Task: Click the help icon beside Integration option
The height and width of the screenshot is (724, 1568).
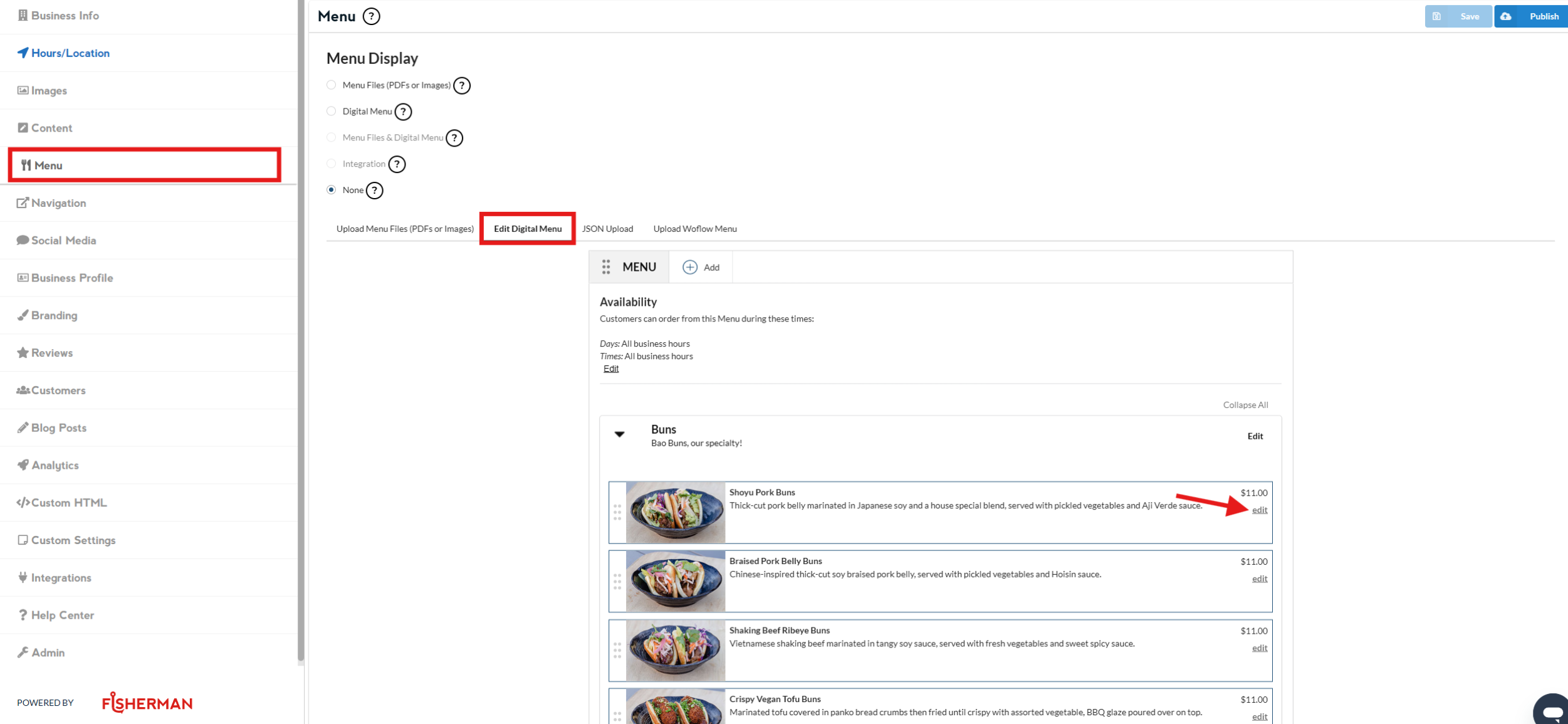Action: pos(397,164)
